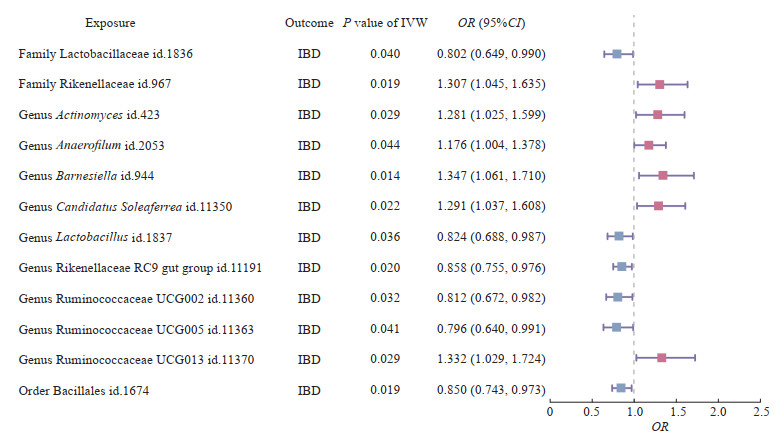Click the blue marker for Genus Lactobacillus
778x436 pixels.
click(x=619, y=236)
